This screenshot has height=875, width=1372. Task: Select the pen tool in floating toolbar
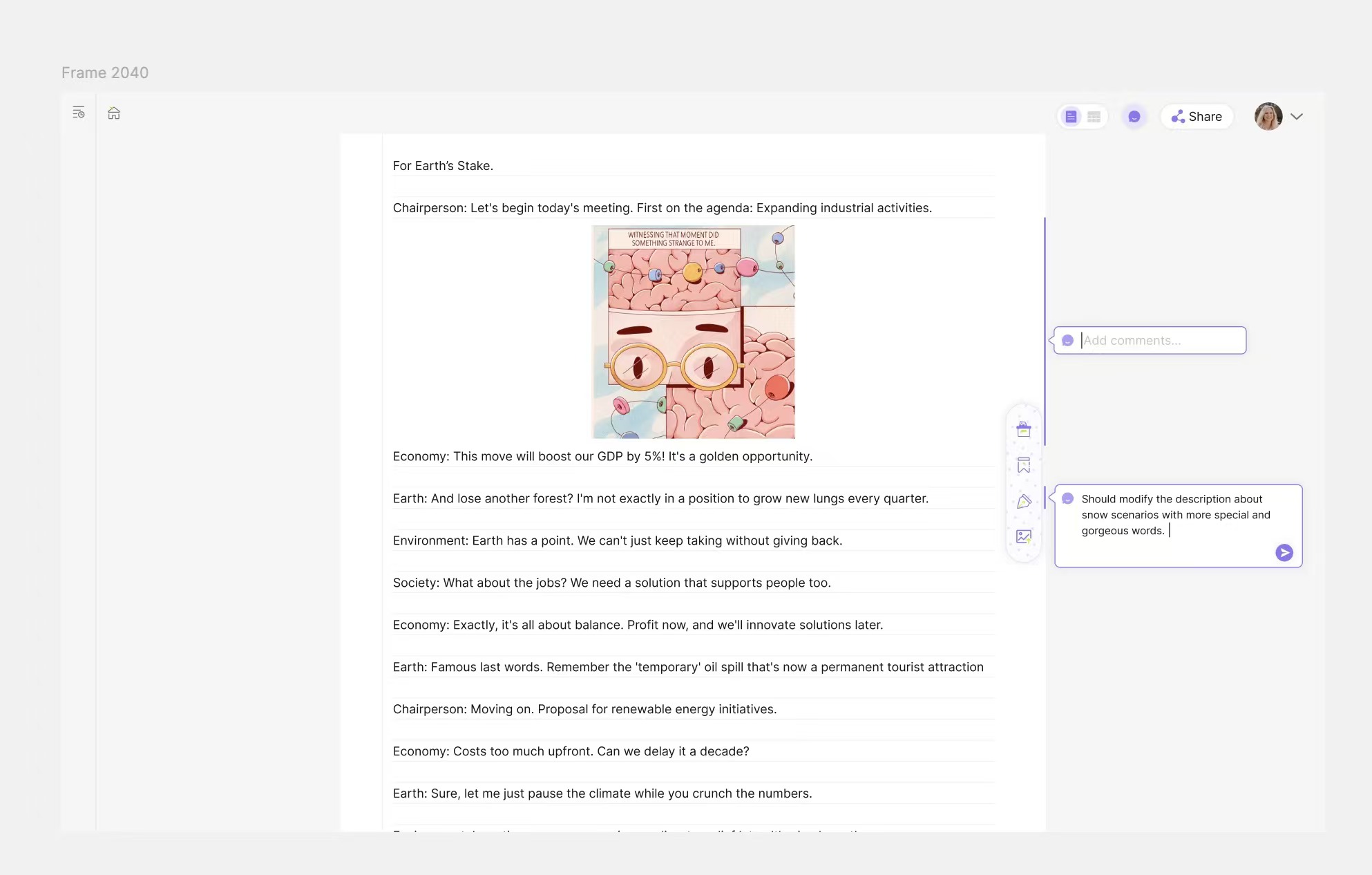point(1024,502)
